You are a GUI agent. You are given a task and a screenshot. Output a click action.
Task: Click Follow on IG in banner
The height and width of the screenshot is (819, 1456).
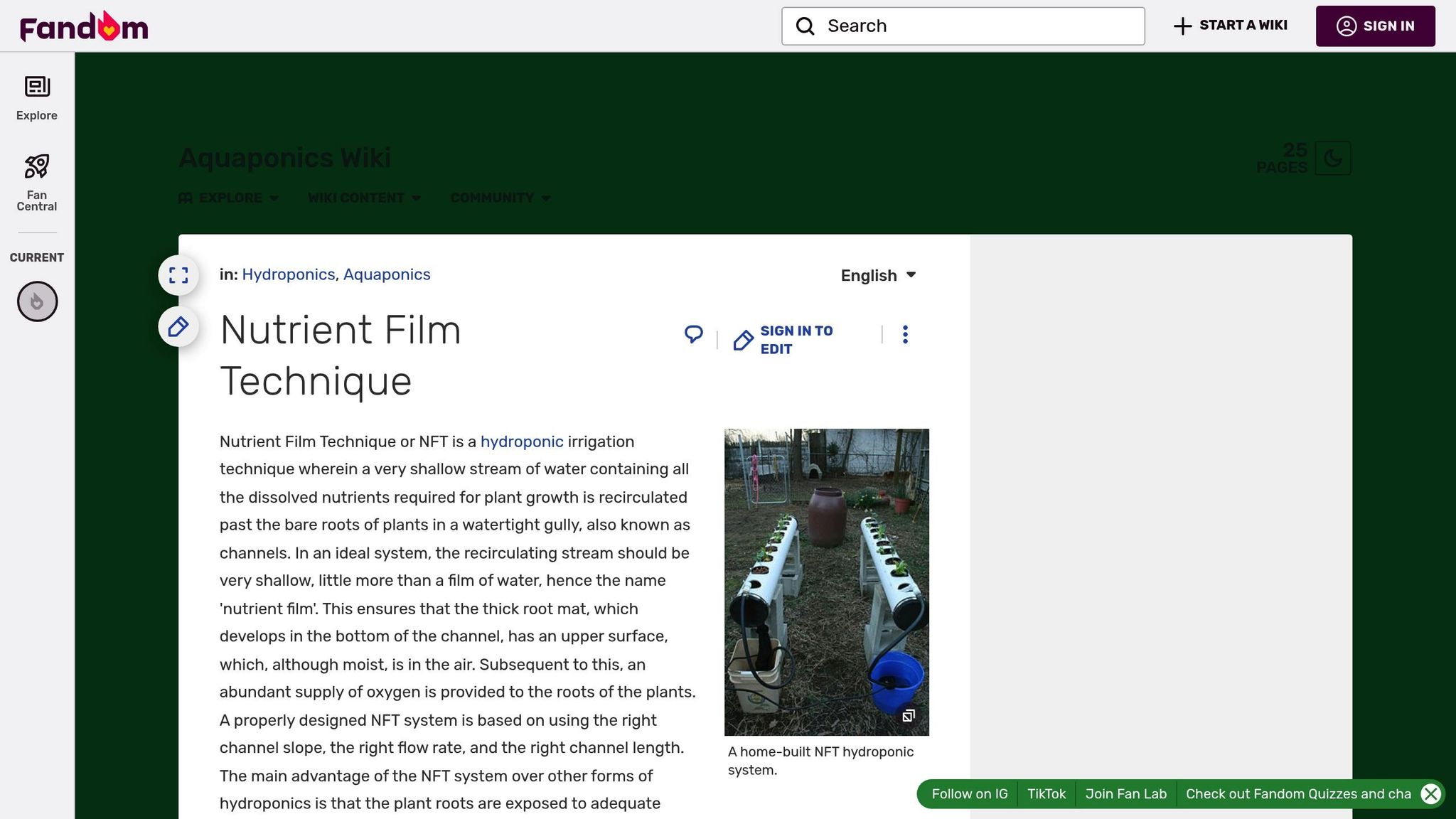click(x=970, y=794)
